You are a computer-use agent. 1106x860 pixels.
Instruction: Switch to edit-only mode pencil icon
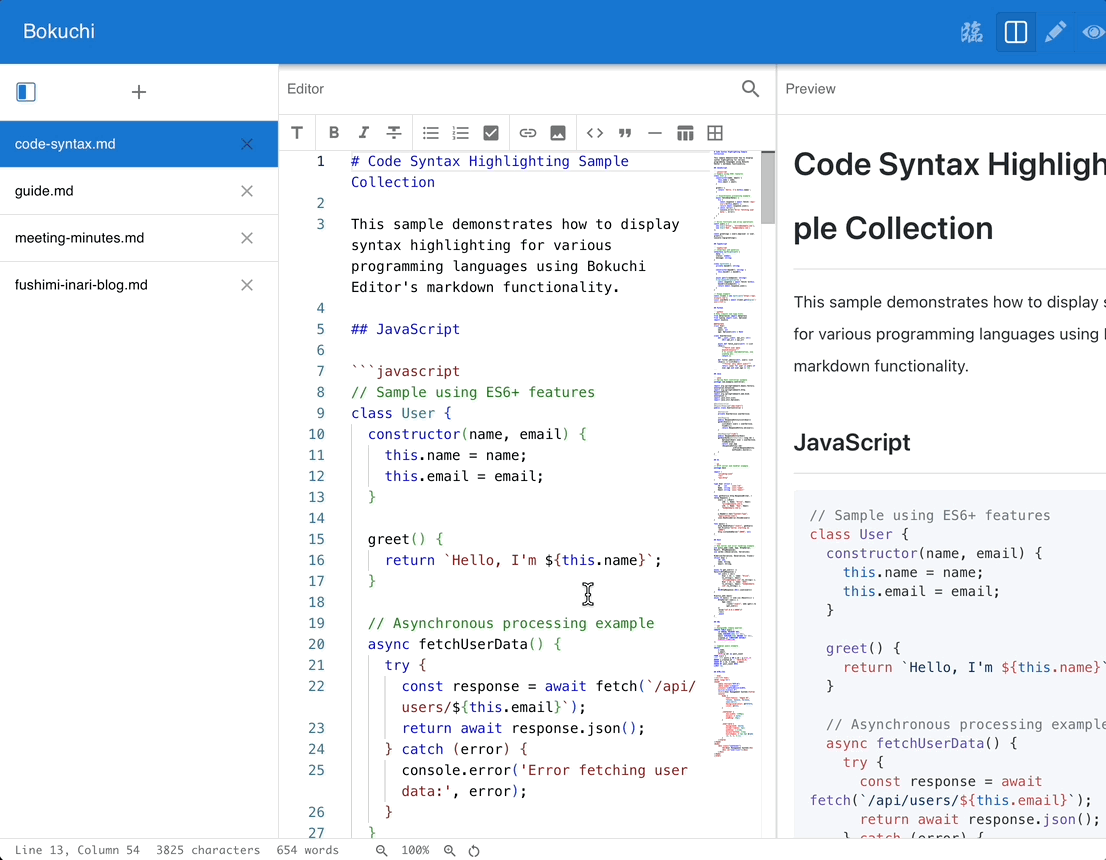click(1055, 32)
